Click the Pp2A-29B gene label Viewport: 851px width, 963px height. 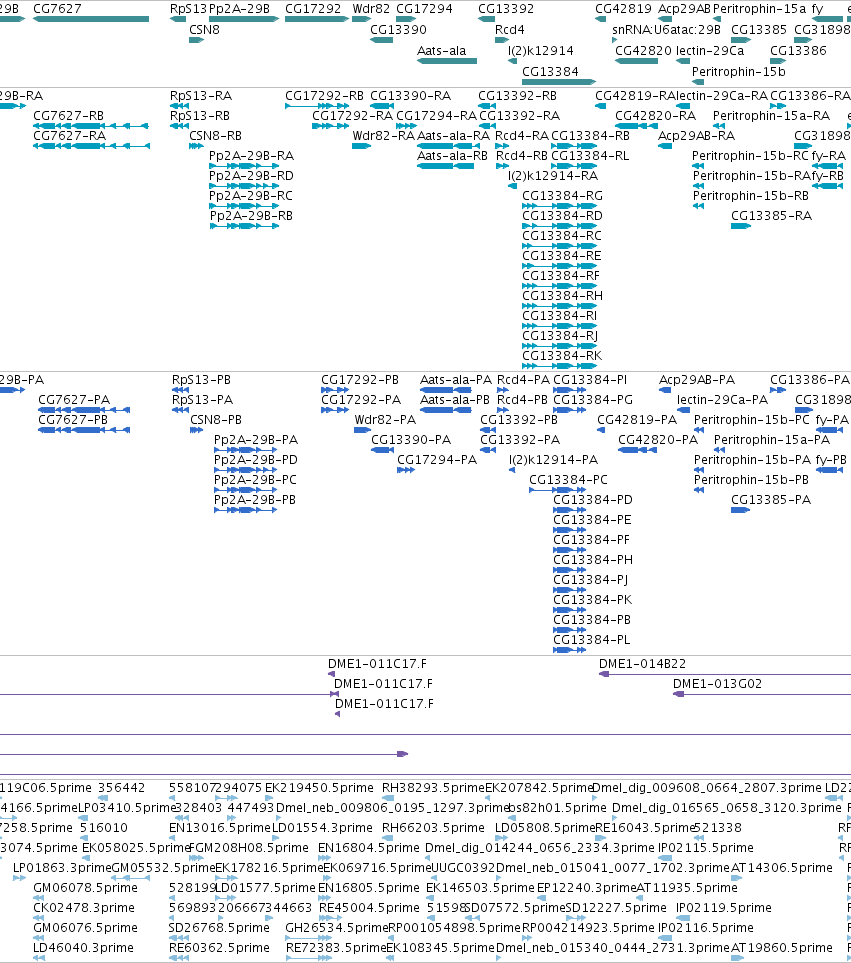click(x=239, y=9)
